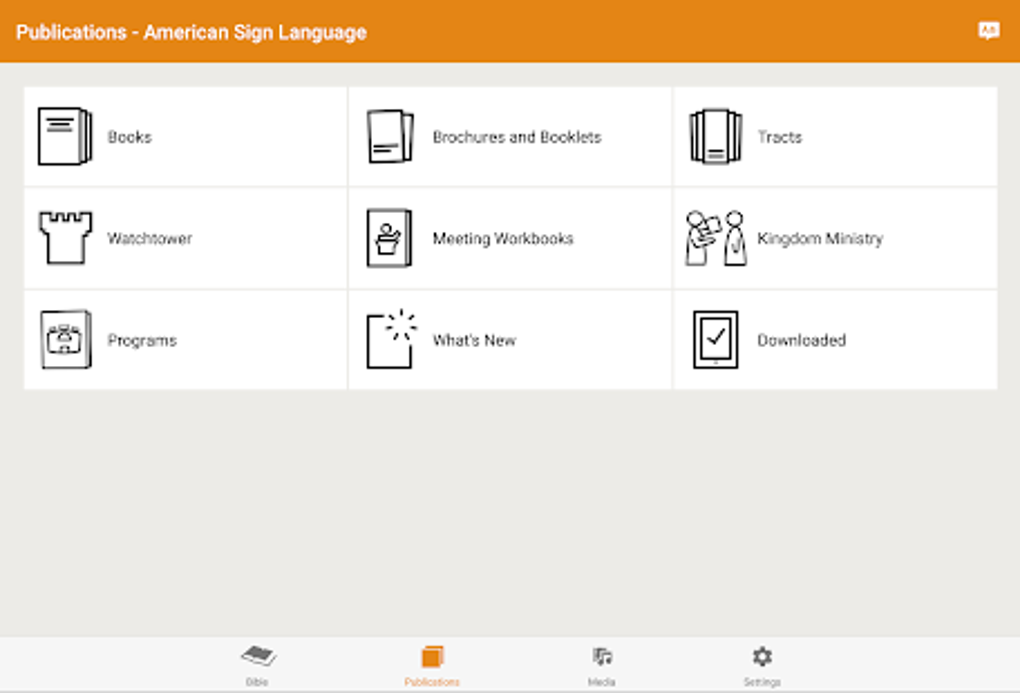Select the Kingdom Ministry icon
Viewport: 1020px width, 693px height.
pos(716,238)
